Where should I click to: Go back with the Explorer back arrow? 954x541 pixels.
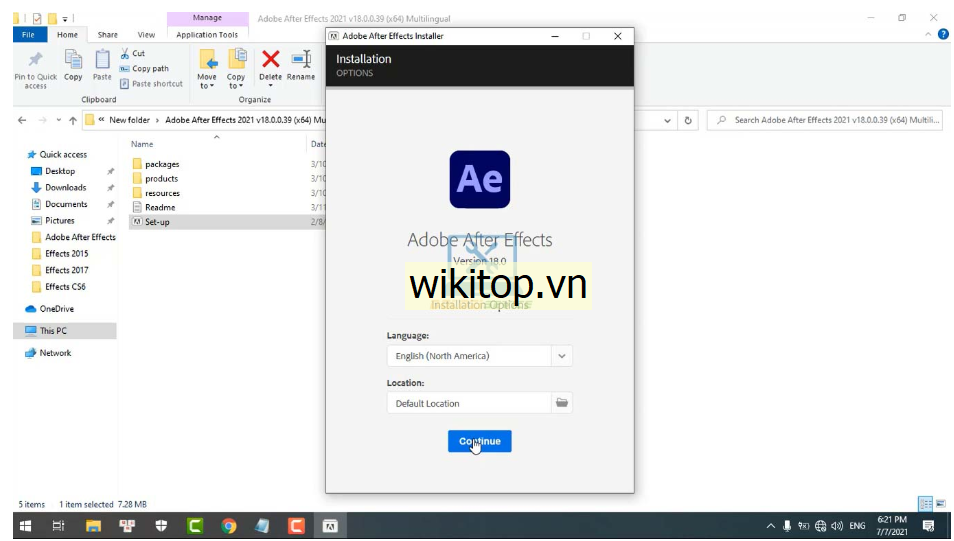[22, 120]
